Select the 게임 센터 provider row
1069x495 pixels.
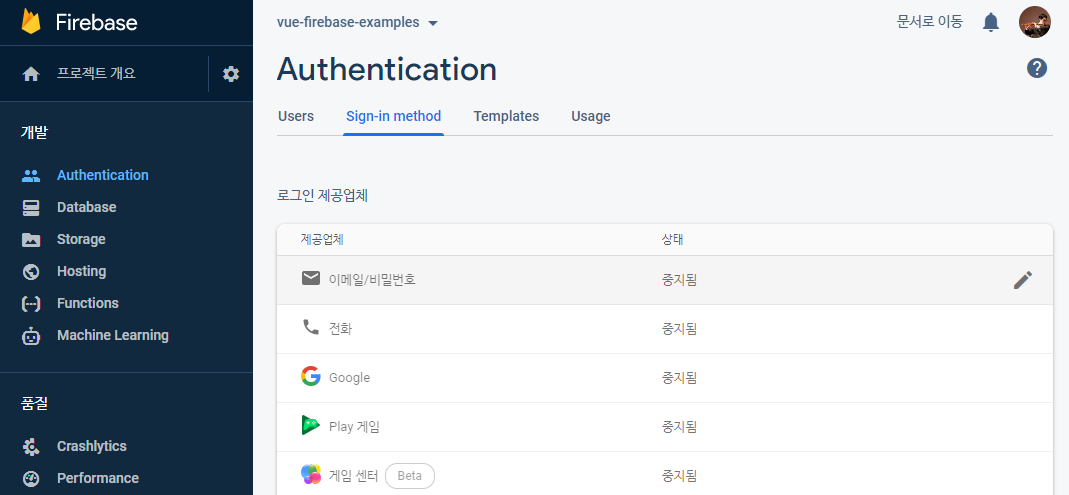click(665, 474)
